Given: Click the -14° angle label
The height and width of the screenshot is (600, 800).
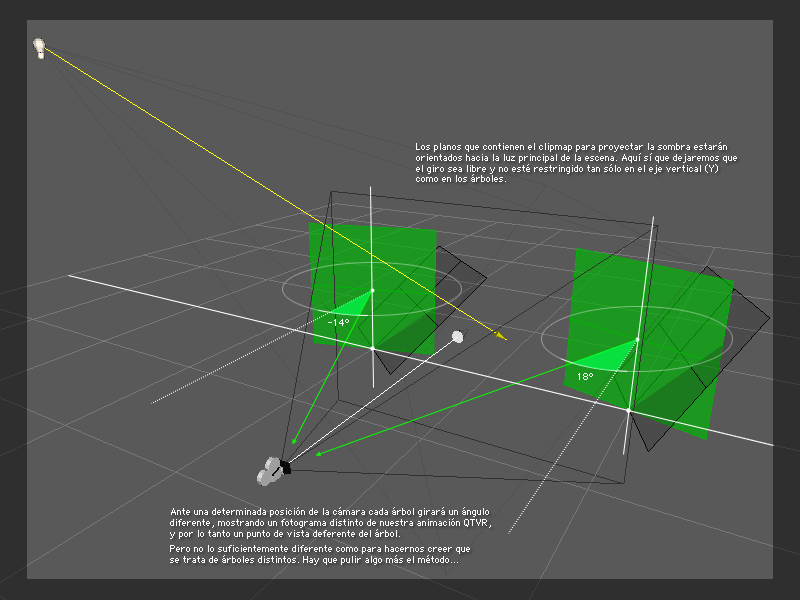Looking at the screenshot, I should point(338,322).
